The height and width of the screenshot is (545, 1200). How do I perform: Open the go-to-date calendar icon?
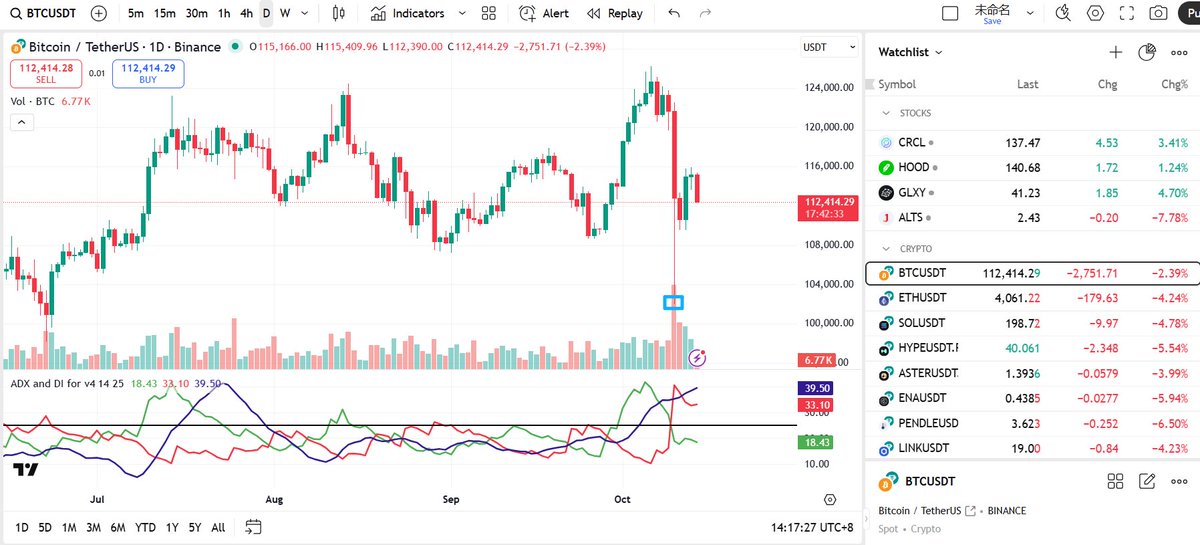pyautogui.click(x=253, y=527)
